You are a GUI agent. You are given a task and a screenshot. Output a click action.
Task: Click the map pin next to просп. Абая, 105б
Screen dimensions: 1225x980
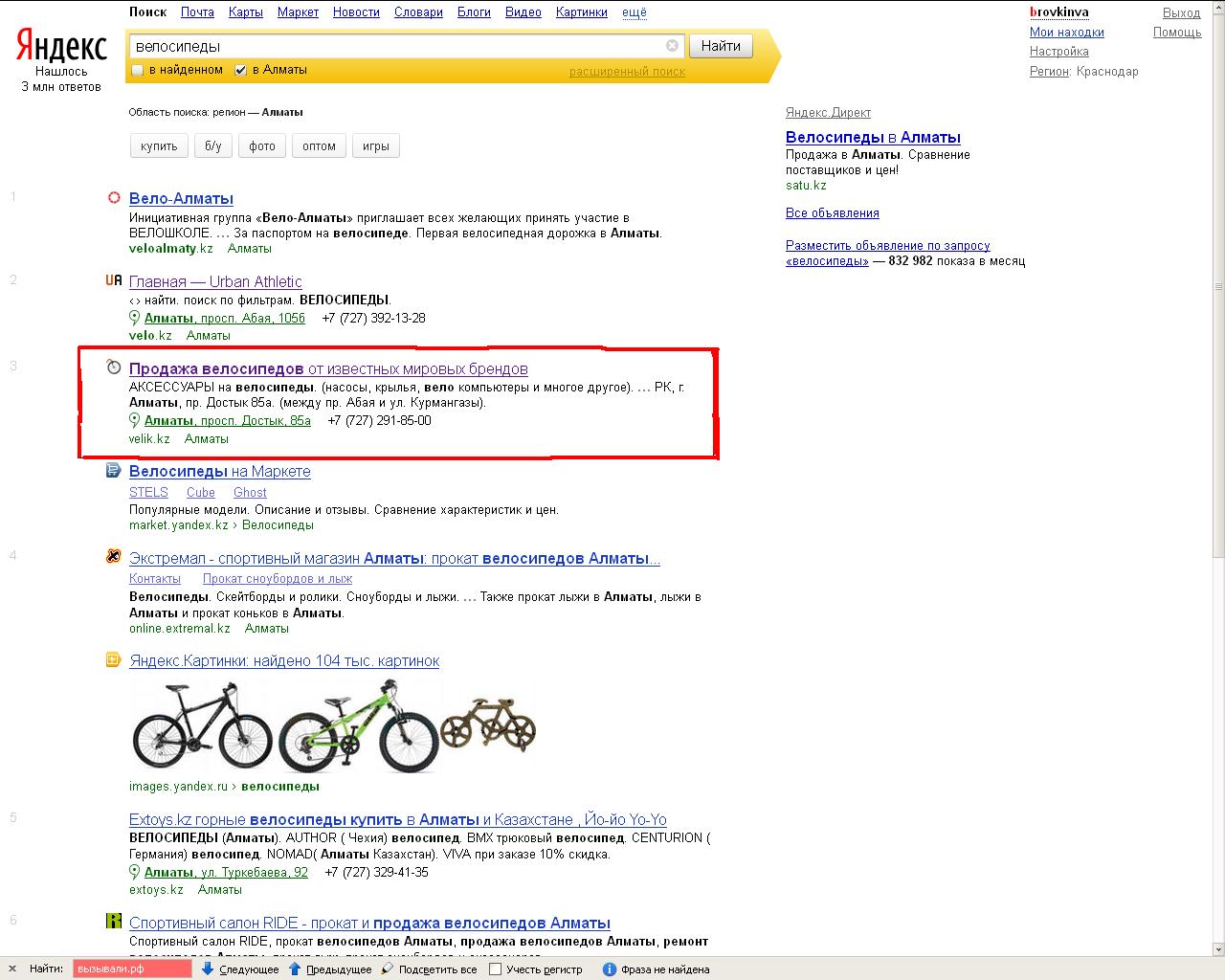135,318
